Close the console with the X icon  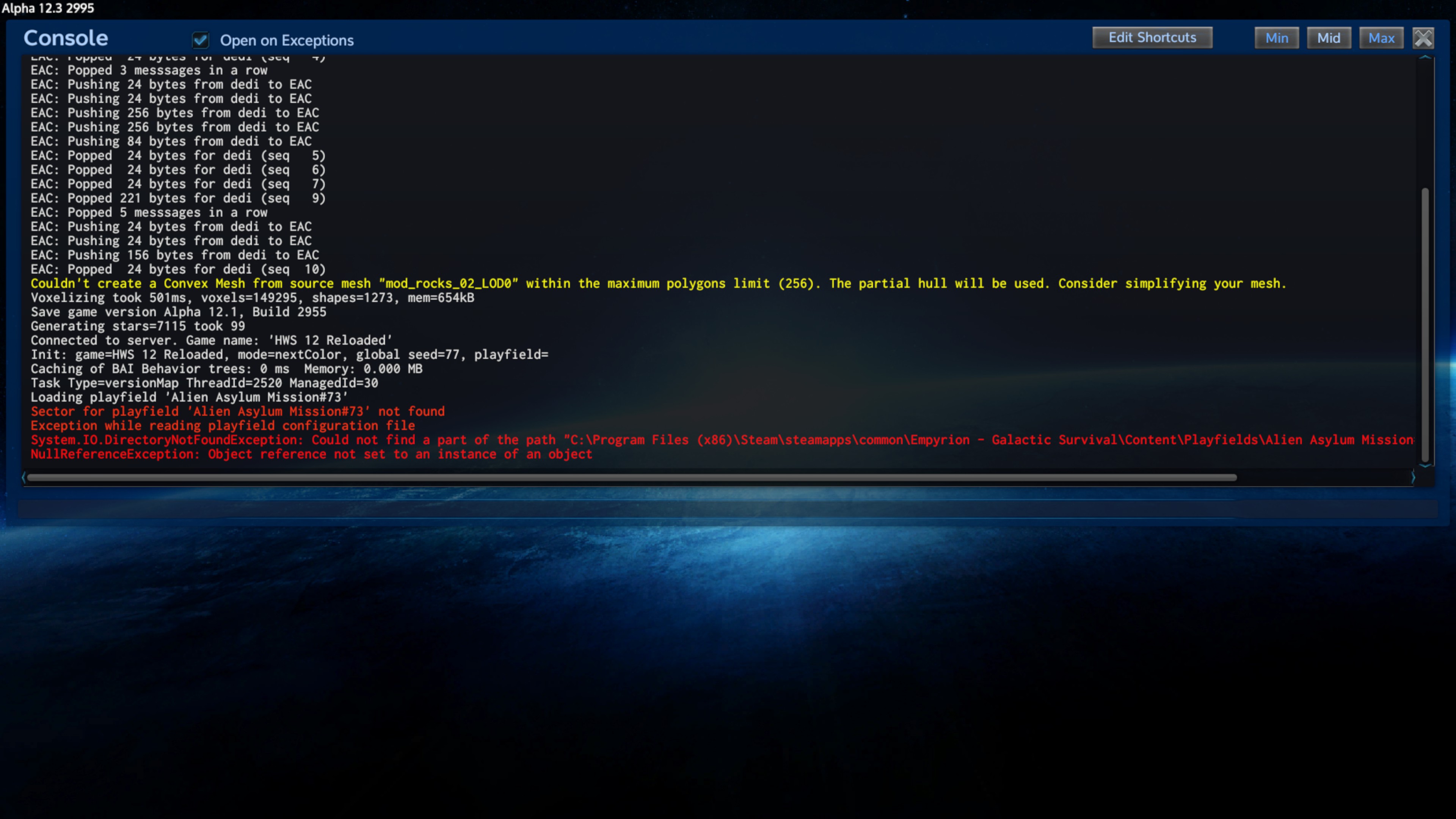click(x=1423, y=38)
